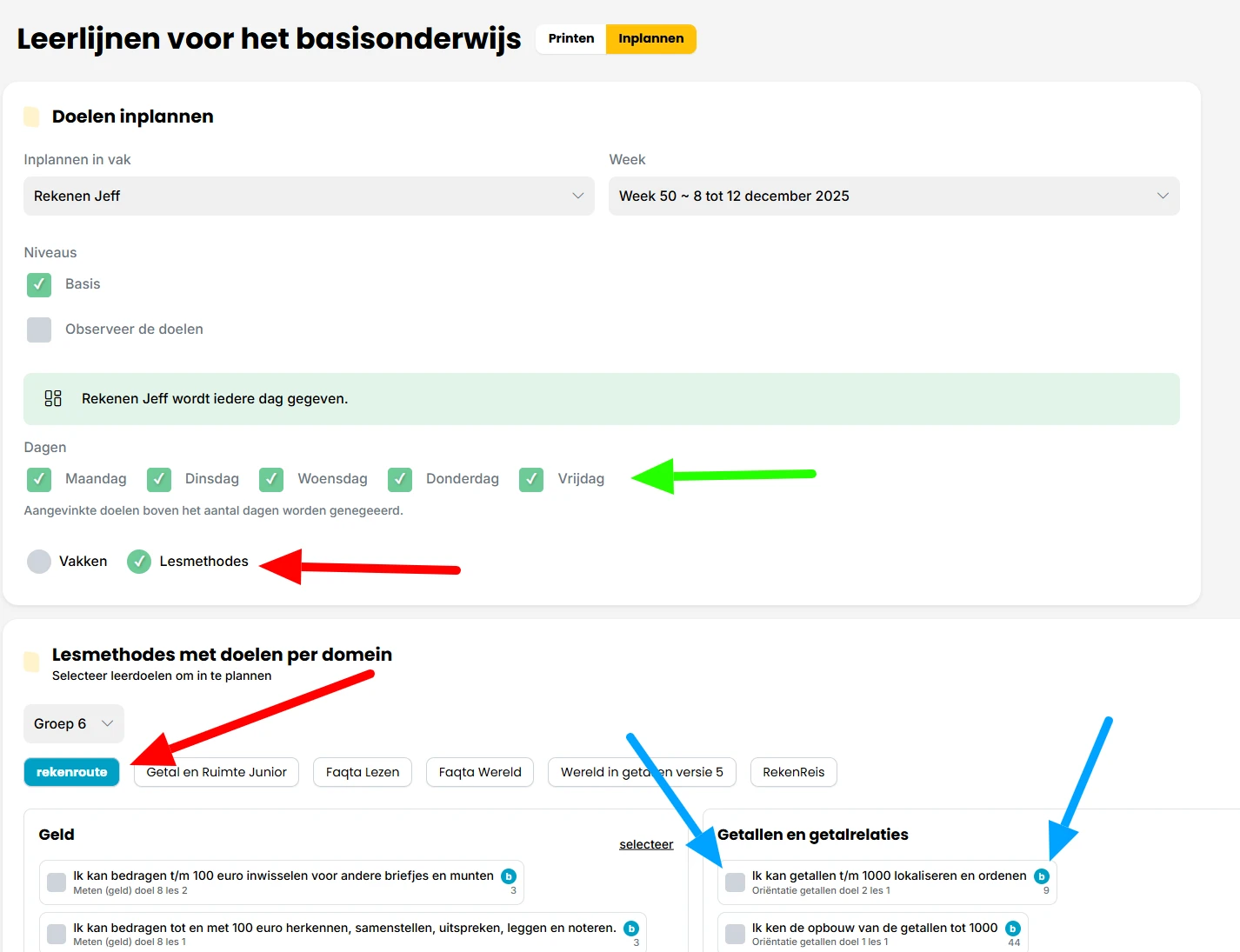Click the b icon on the "bedragen tot en met 100 euro herkennen" goal

(631, 928)
